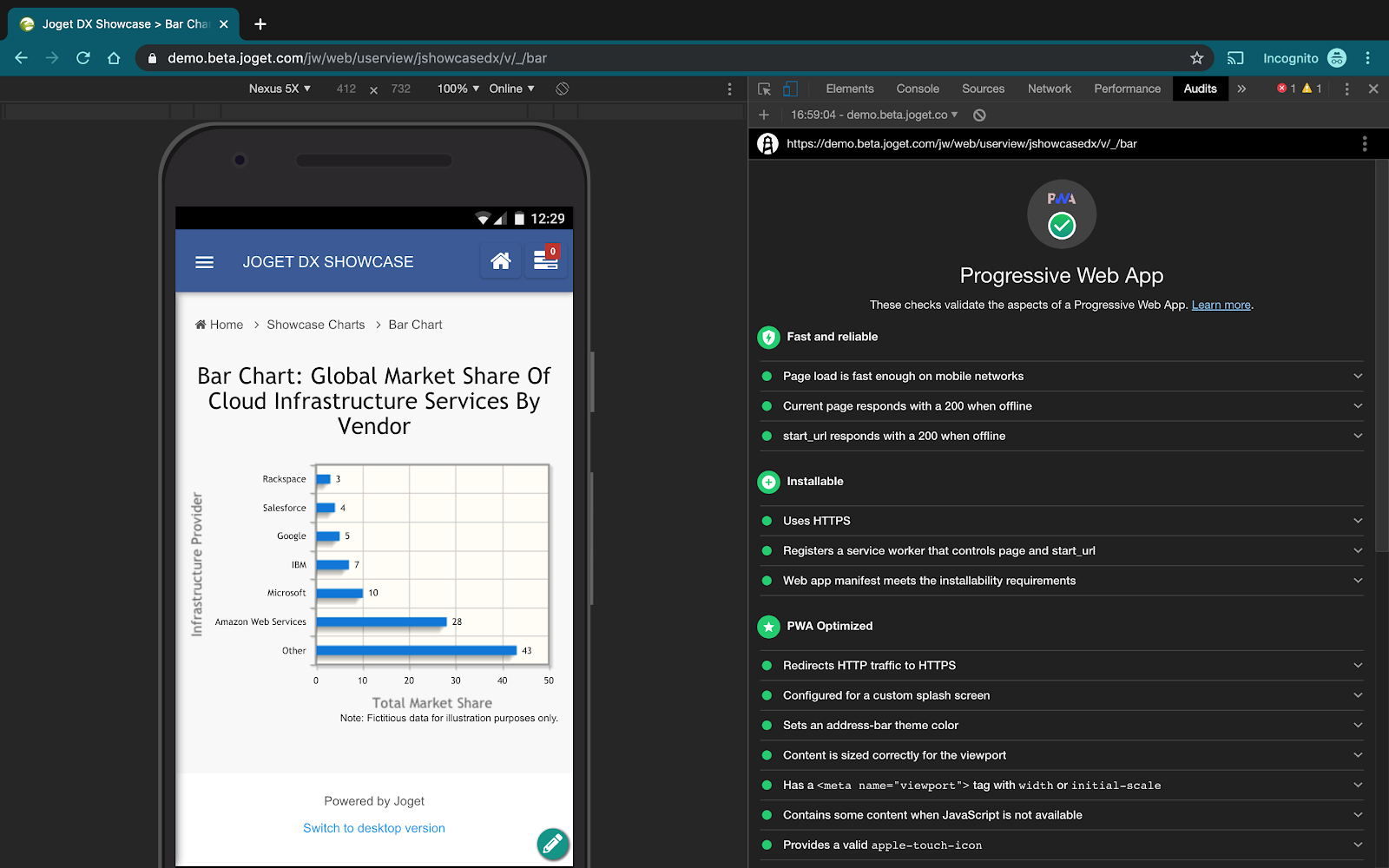1389x868 pixels.
Task: Open DevTools customize menu
Action: click(1346, 89)
